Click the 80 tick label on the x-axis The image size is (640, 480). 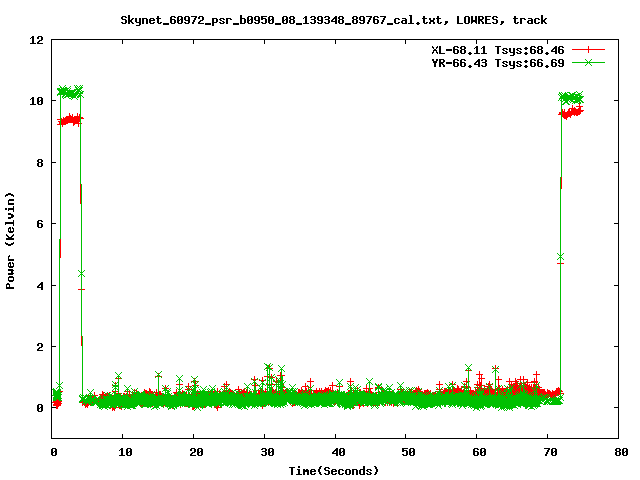tap(619, 452)
